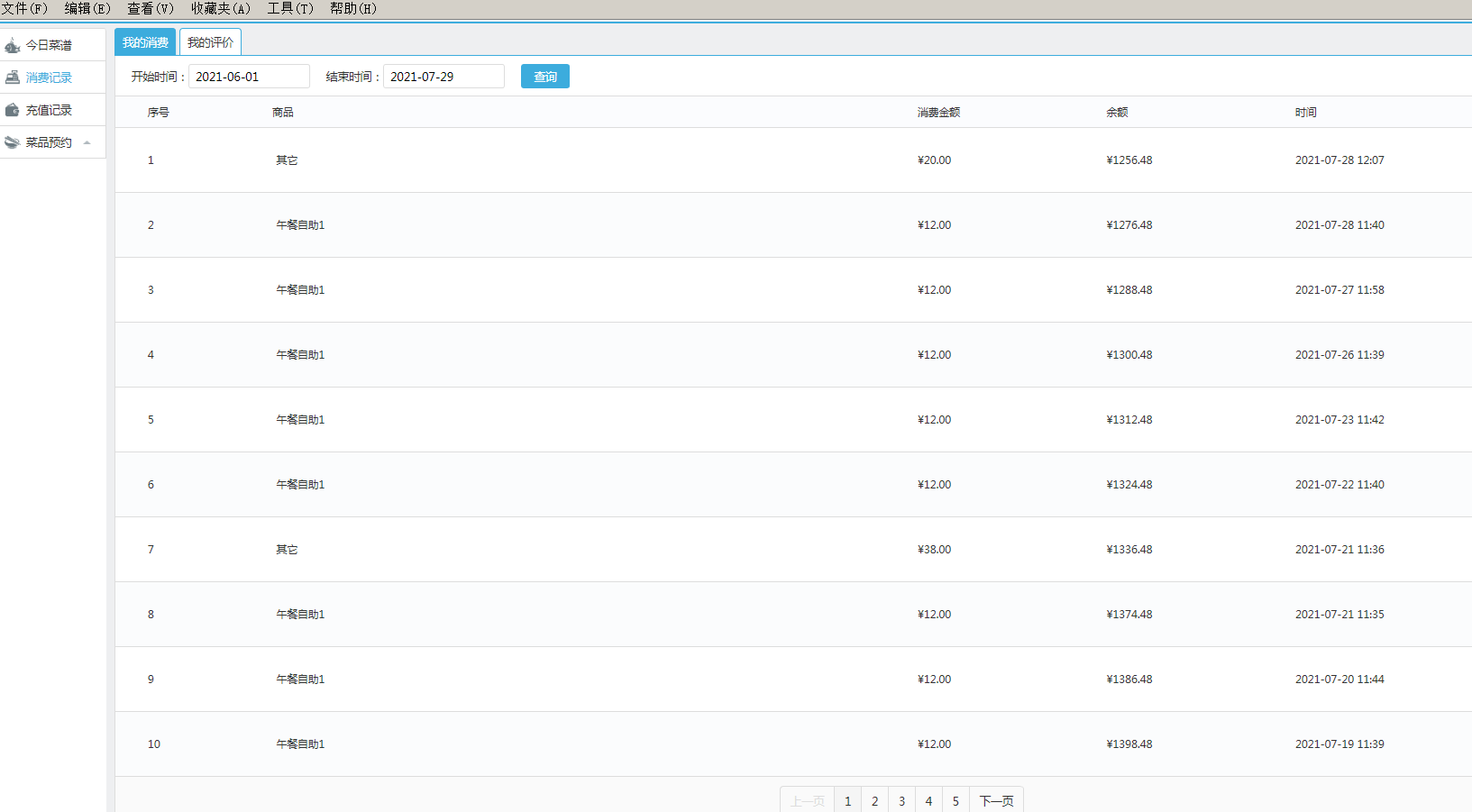Open the 收藏夹(A) menu

click(x=221, y=8)
